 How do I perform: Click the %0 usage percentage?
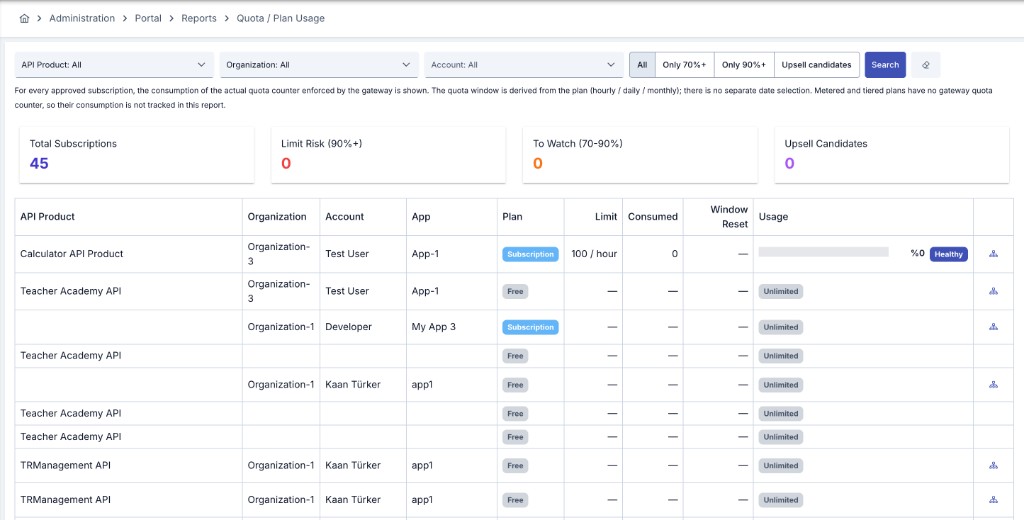917,254
